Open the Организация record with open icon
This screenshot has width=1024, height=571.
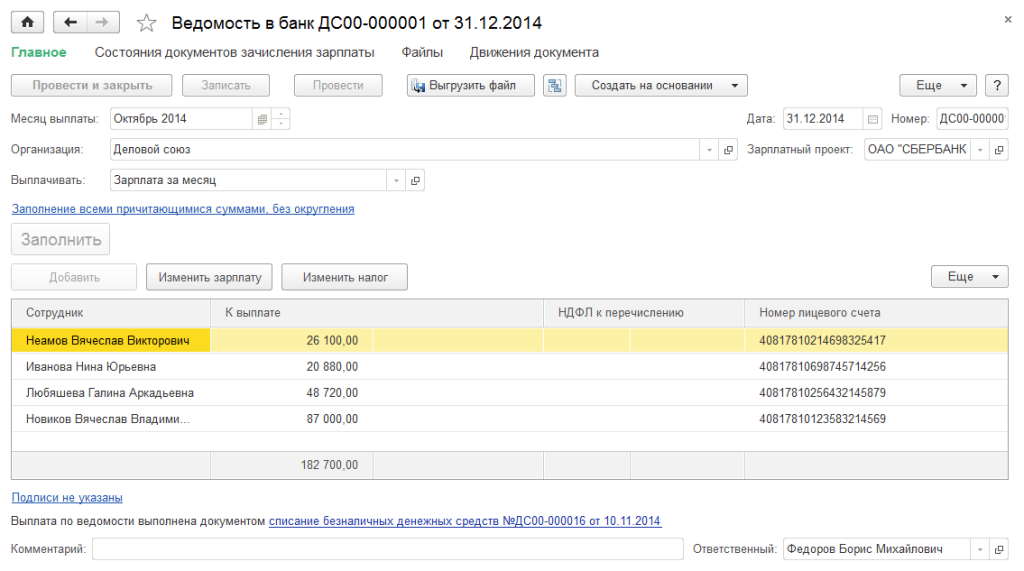[x=729, y=150]
